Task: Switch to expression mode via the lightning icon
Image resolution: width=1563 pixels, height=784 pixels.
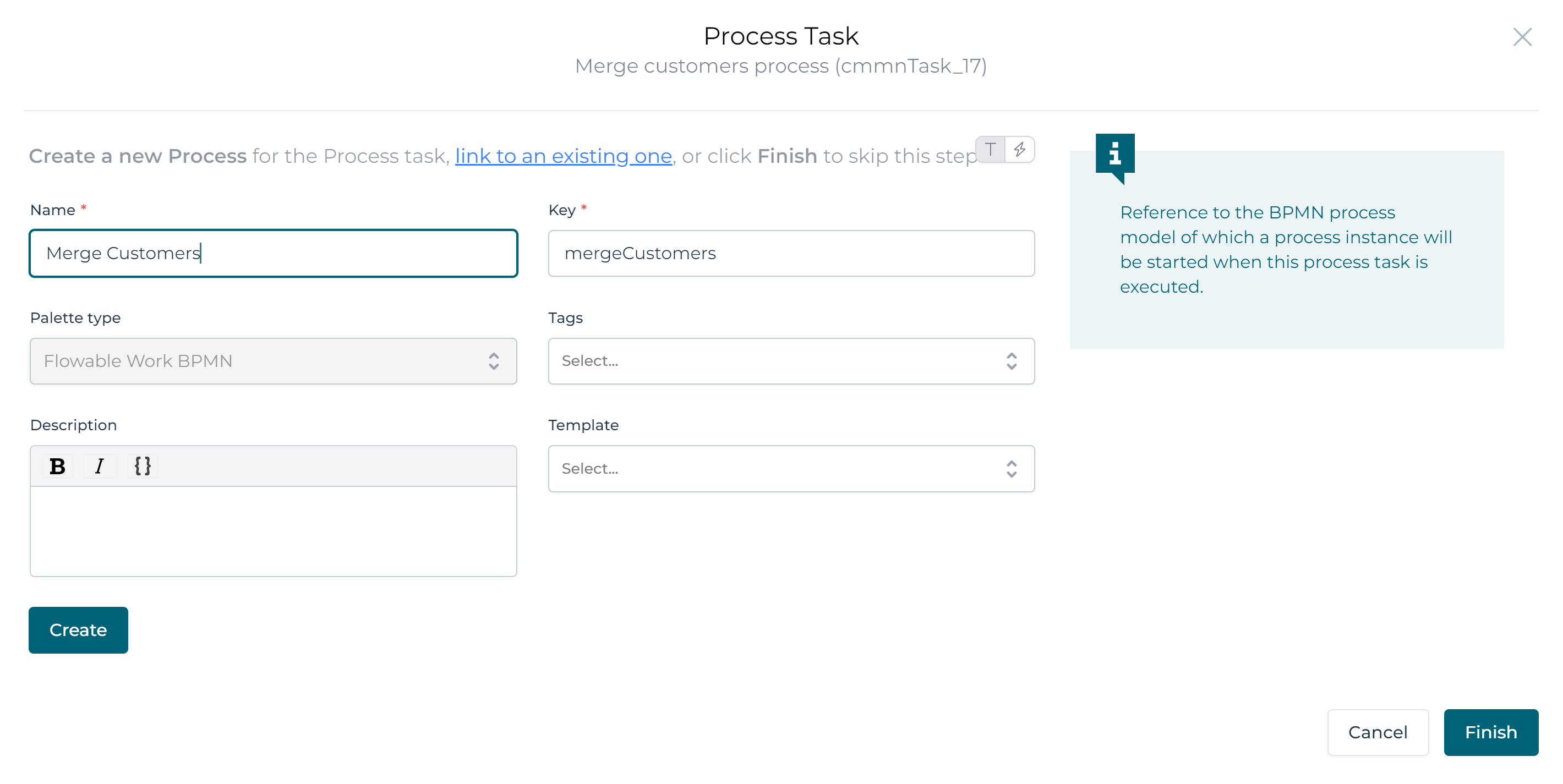Action: coord(1019,149)
